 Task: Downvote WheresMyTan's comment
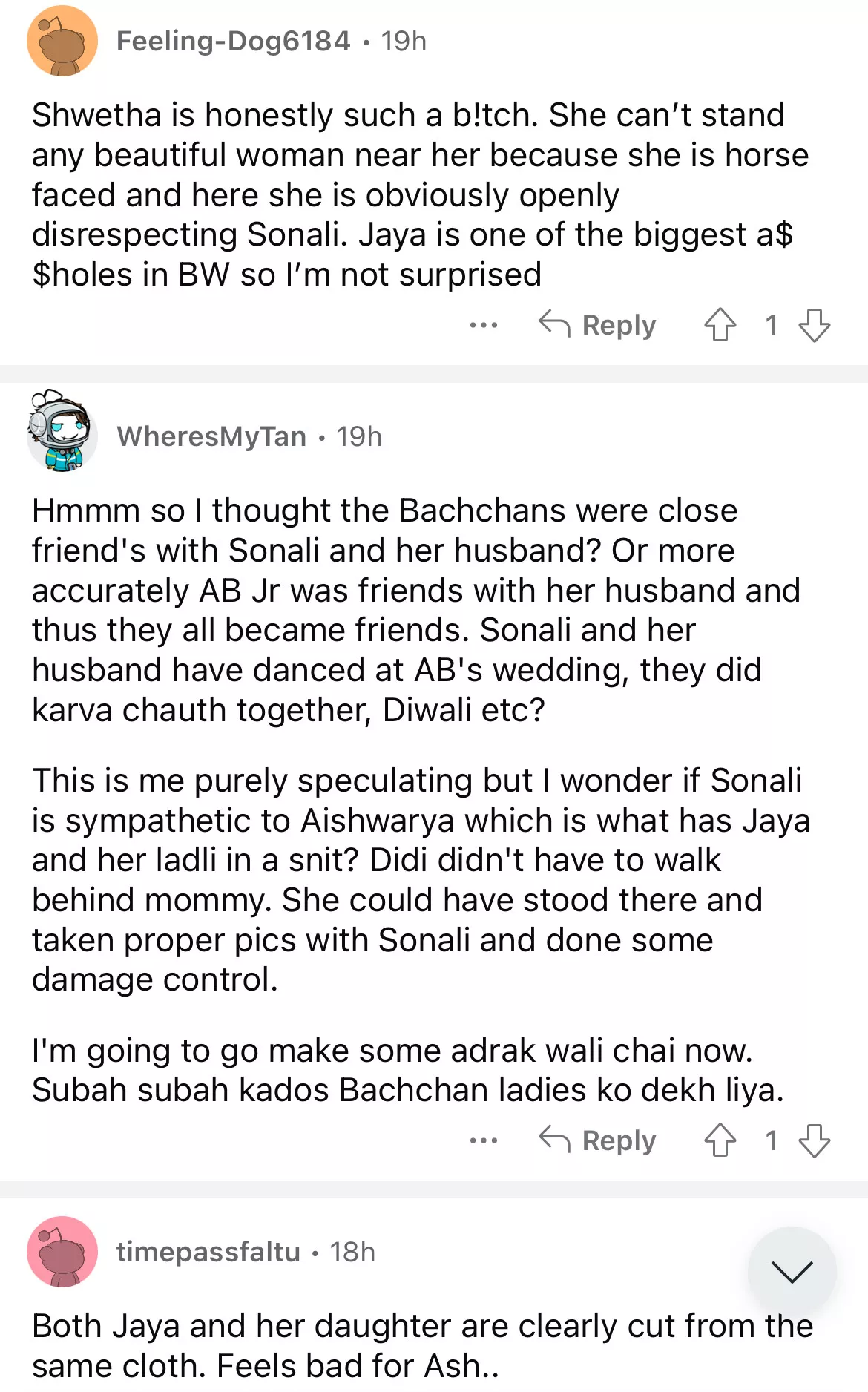814,1140
